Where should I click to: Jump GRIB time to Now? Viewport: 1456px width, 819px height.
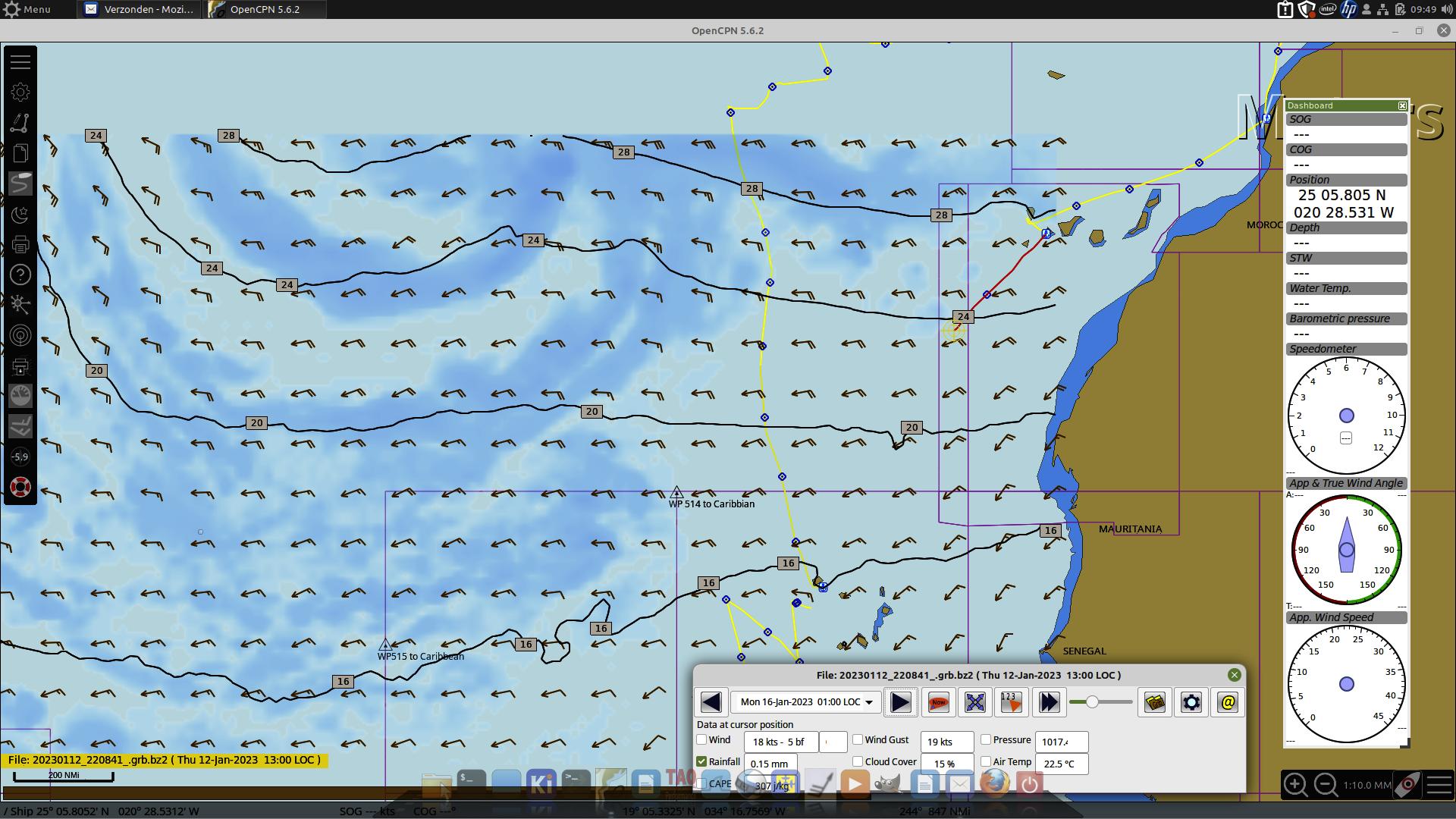[938, 702]
